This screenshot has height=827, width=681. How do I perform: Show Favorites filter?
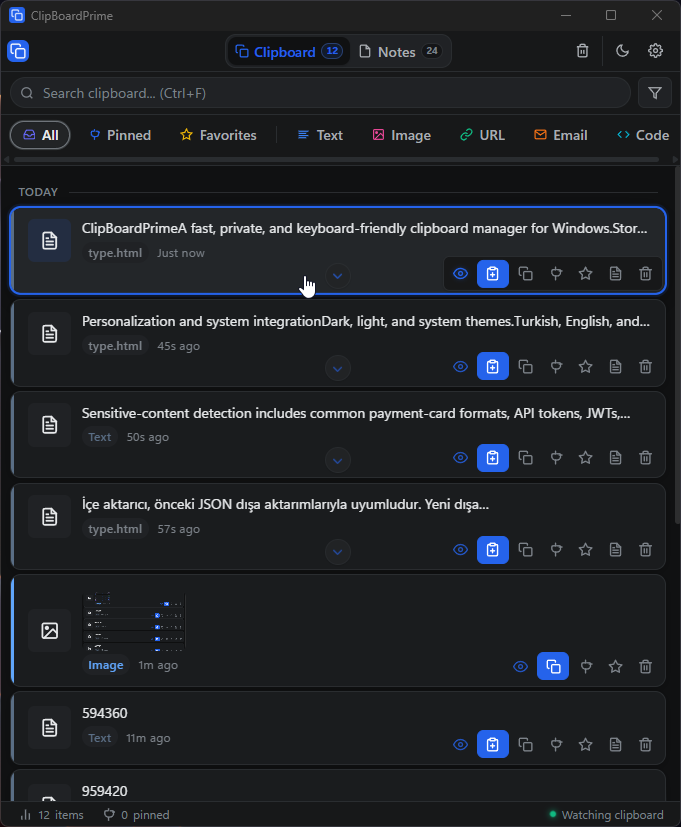pos(218,135)
